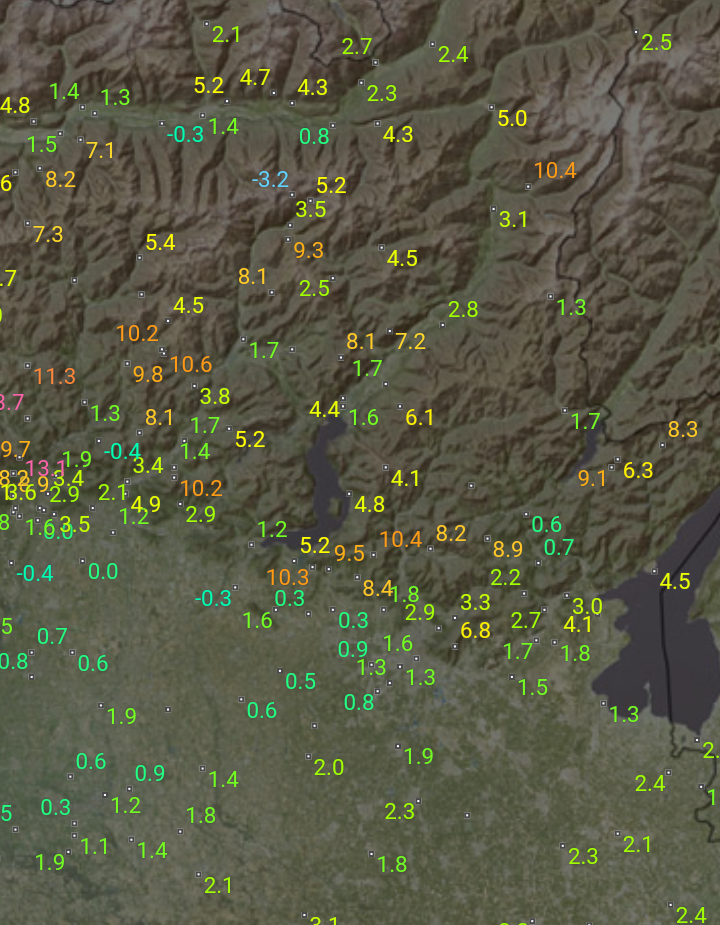Select the 8.3 station value
The image size is (720, 925).
click(x=683, y=429)
